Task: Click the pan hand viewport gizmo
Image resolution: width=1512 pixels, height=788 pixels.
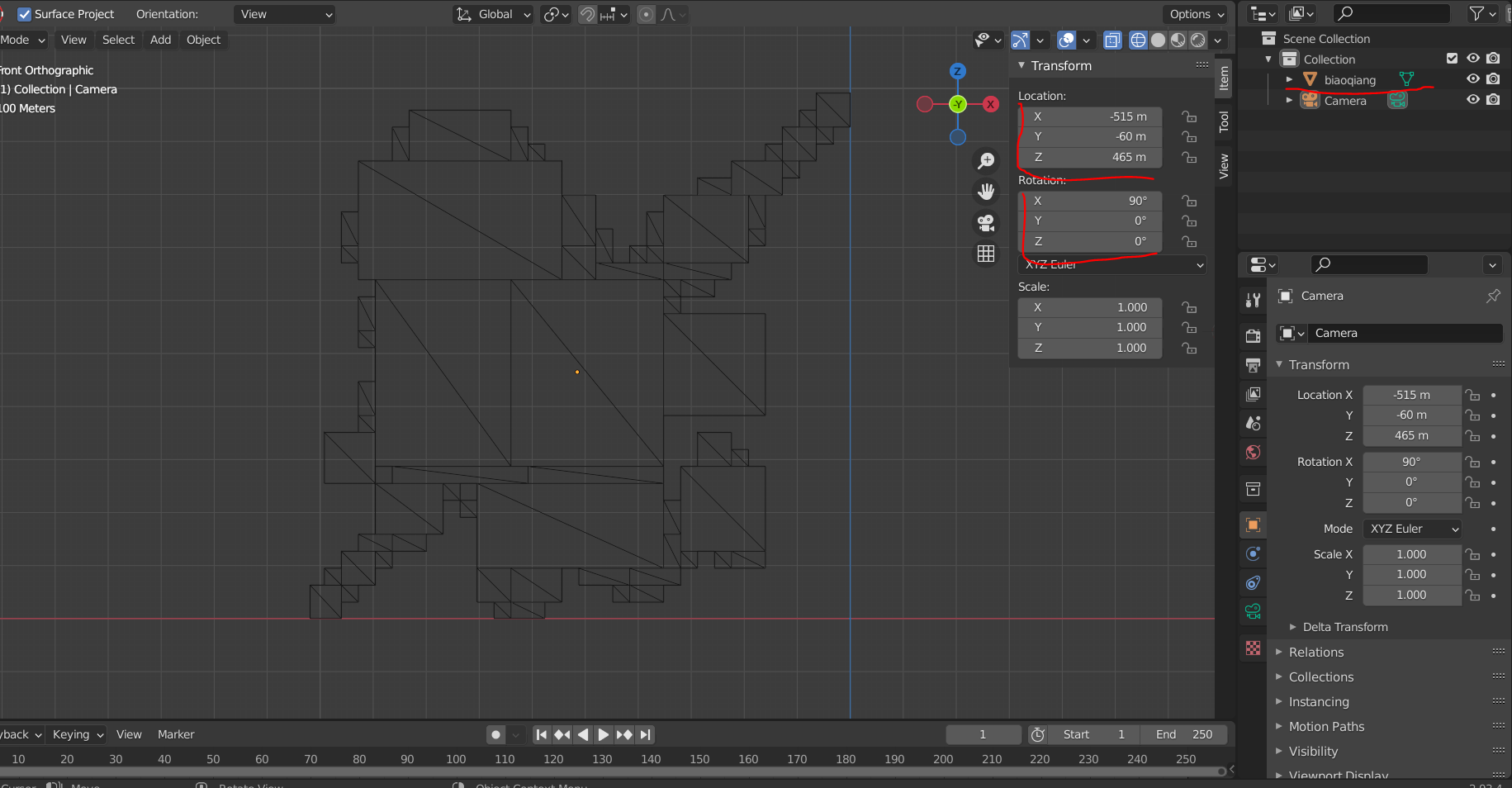Action: click(x=986, y=192)
